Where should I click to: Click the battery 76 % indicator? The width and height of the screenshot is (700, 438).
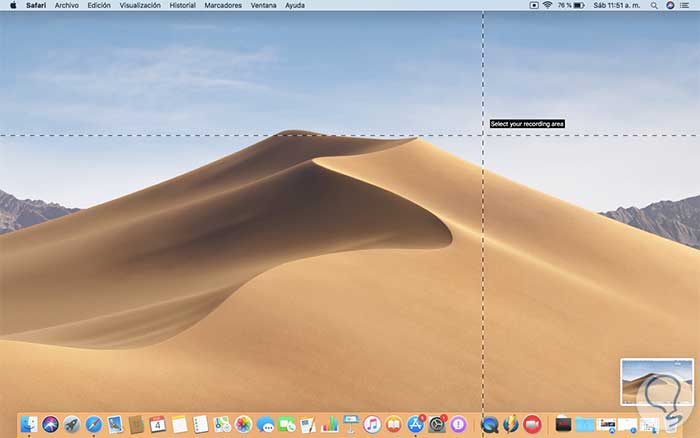click(571, 5)
